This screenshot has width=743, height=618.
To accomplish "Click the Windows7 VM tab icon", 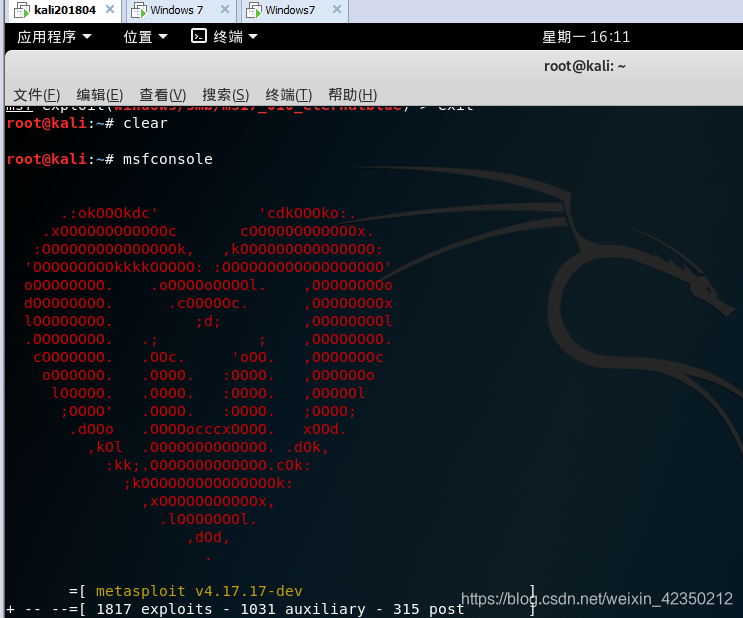I will [254, 10].
